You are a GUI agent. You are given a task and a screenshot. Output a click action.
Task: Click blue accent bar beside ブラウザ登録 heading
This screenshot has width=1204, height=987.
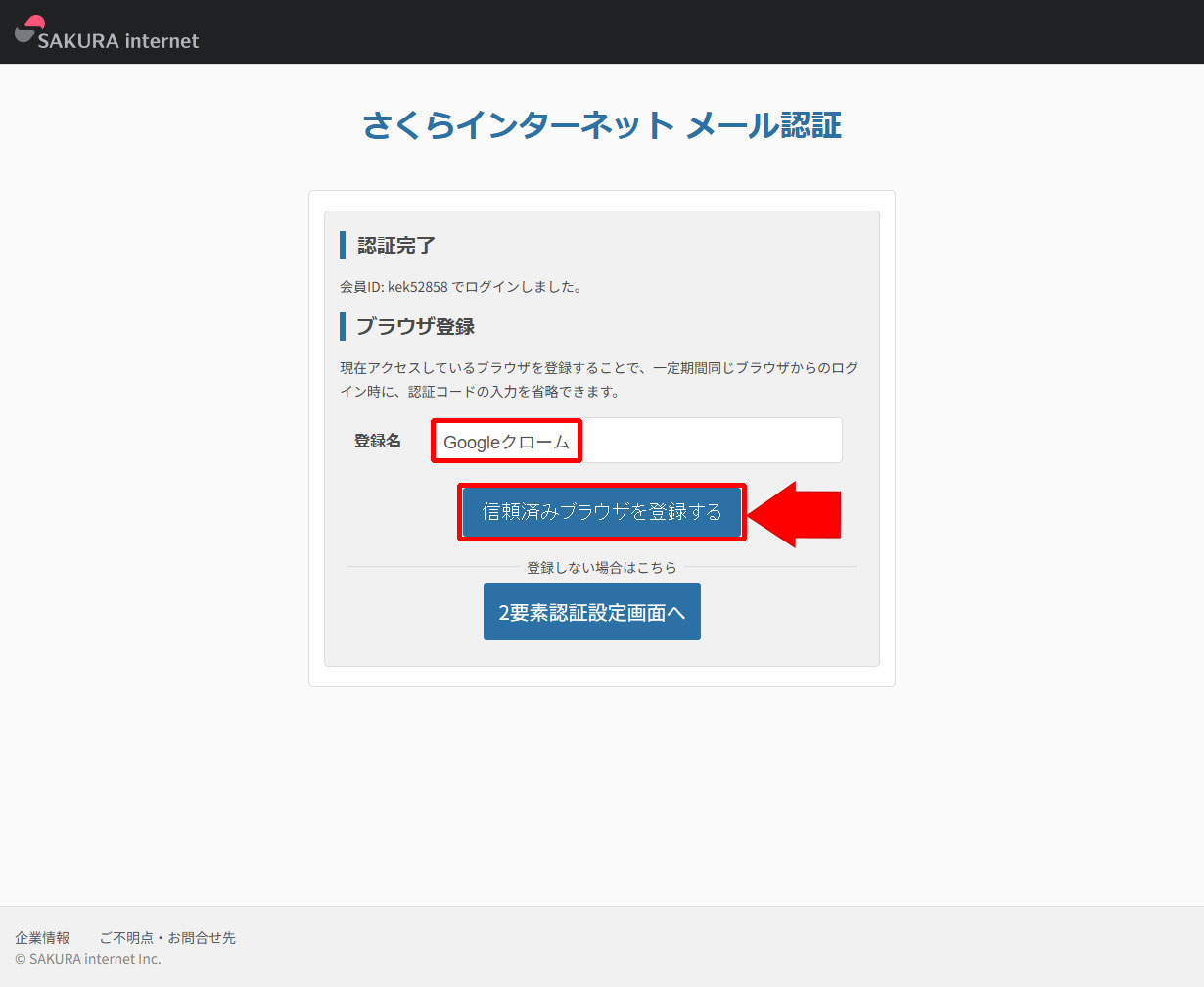click(343, 326)
